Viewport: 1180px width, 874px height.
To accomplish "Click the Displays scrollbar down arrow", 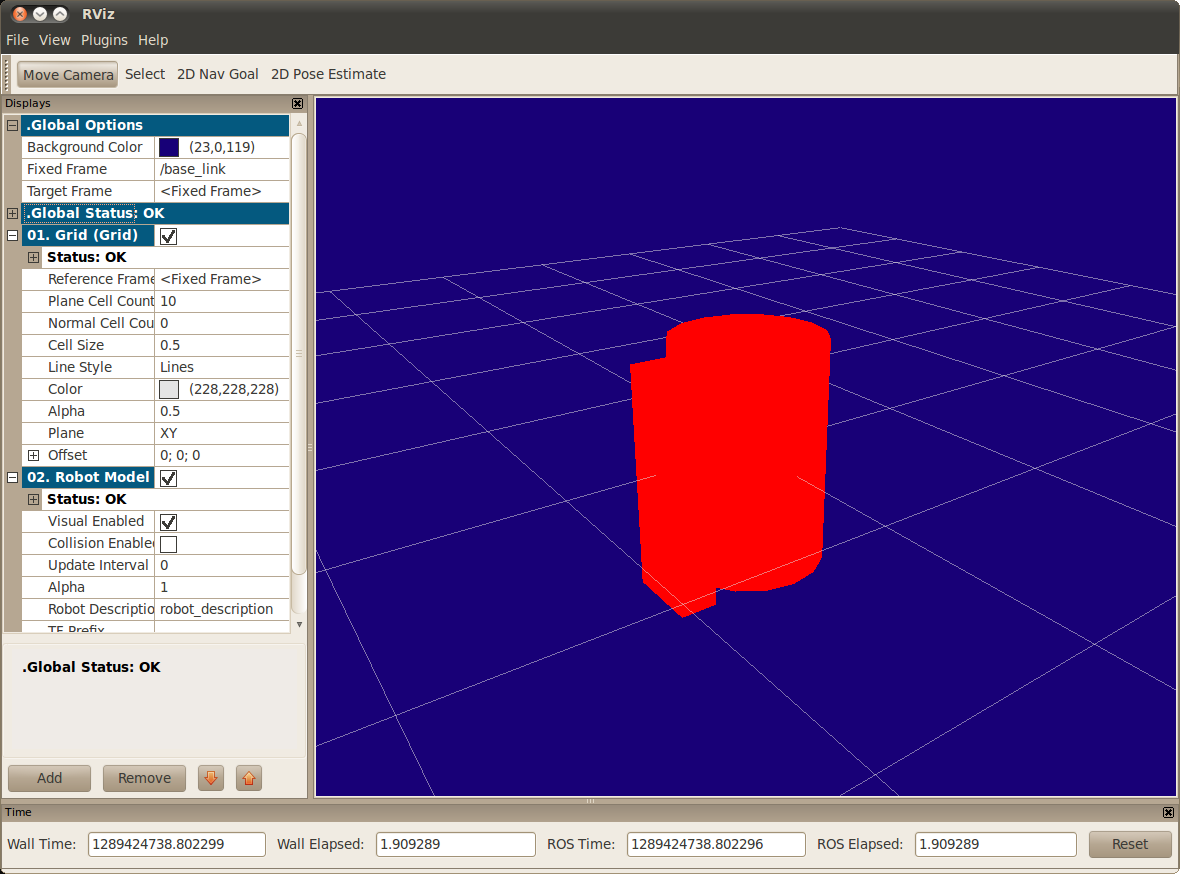I will (299, 624).
